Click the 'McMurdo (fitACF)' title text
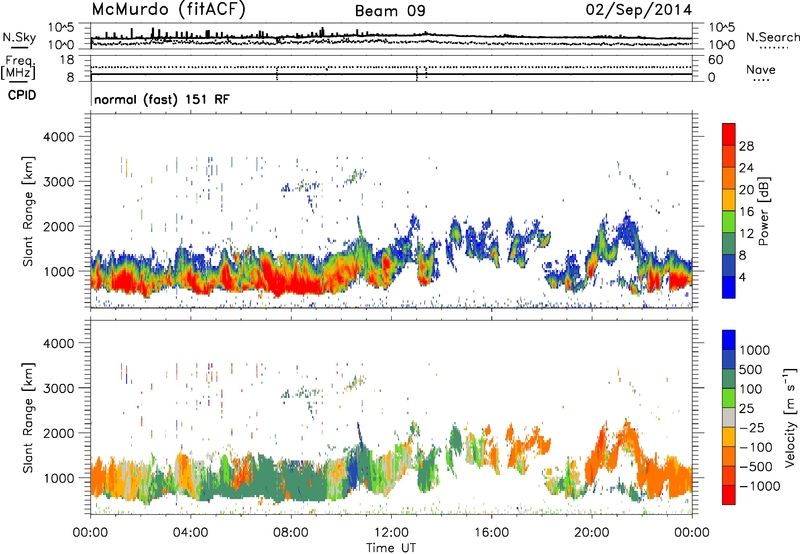 168,10
